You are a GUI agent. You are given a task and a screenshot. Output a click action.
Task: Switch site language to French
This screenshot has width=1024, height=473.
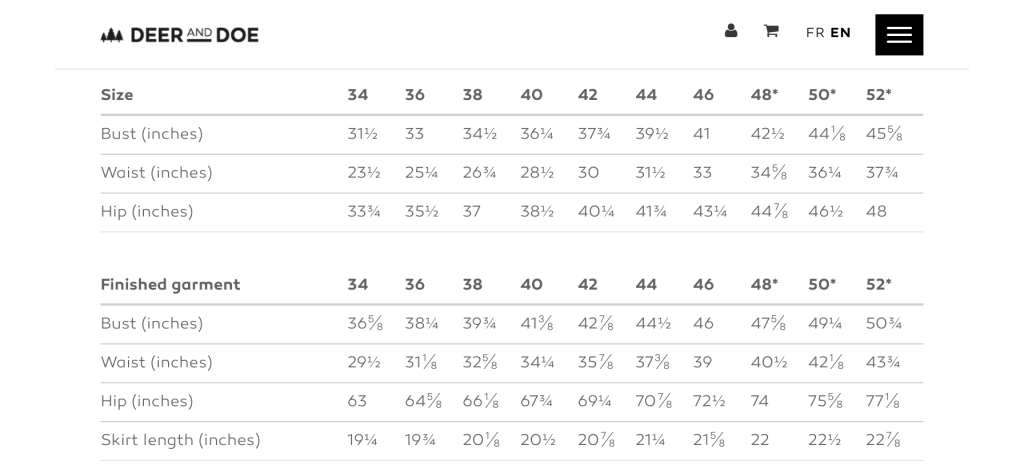click(x=815, y=33)
